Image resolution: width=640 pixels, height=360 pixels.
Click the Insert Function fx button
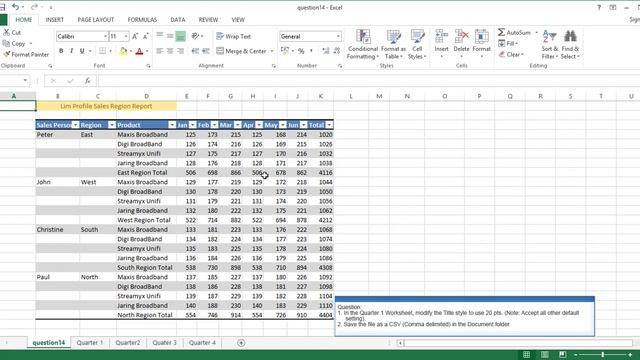87,81
